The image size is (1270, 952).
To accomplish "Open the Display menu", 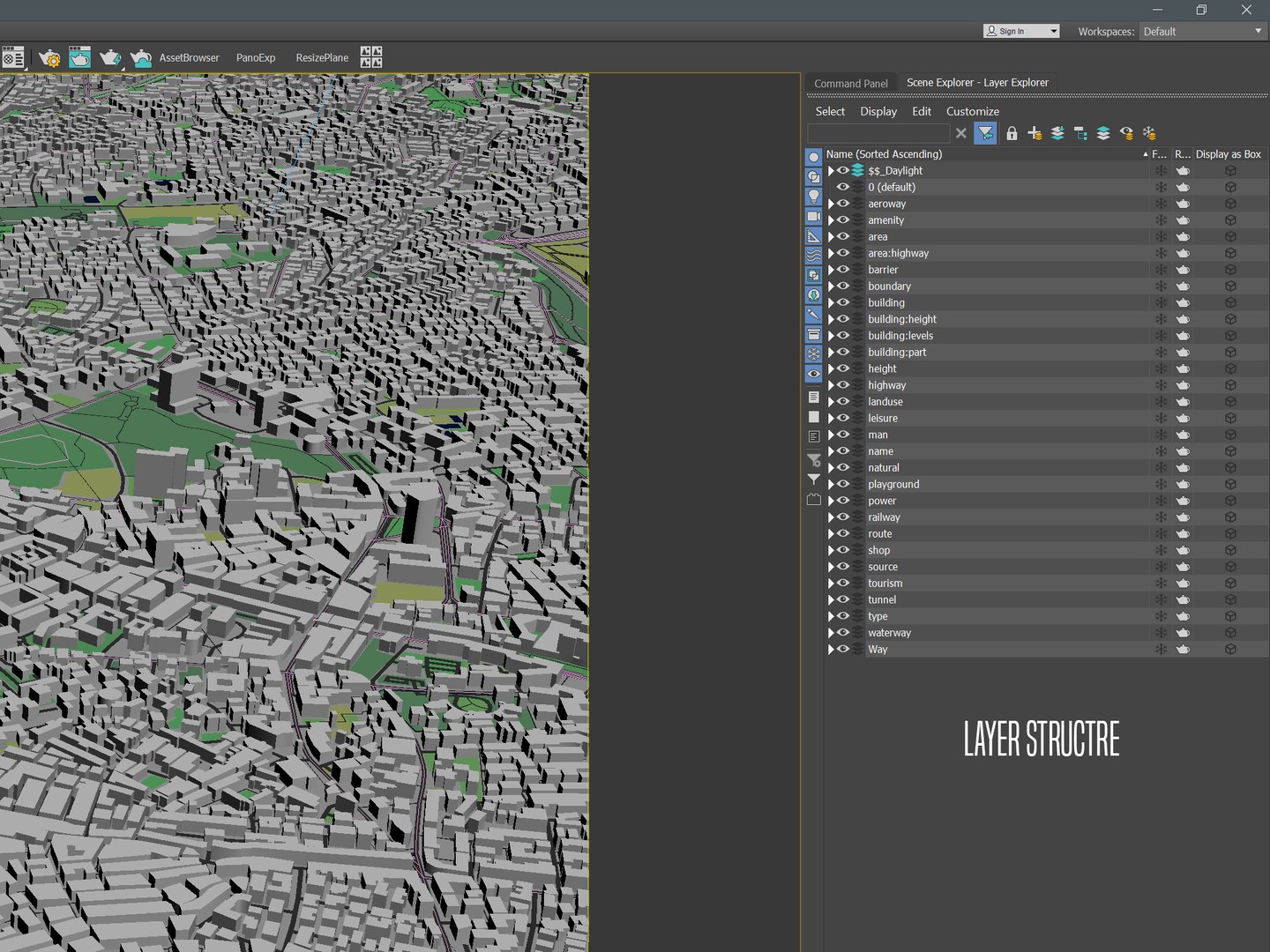I will tap(878, 111).
